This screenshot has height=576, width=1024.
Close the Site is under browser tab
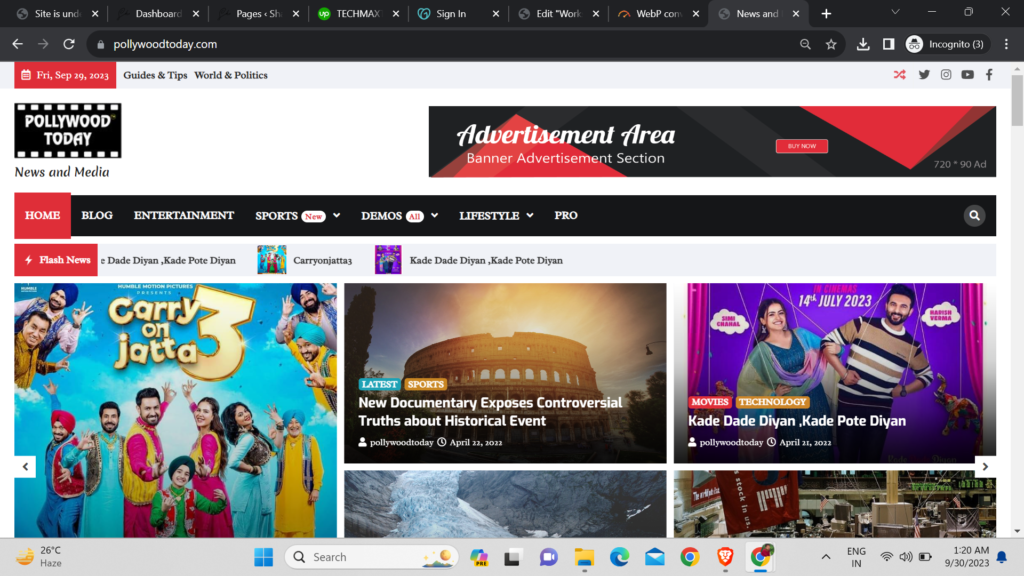[x=95, y=13]
